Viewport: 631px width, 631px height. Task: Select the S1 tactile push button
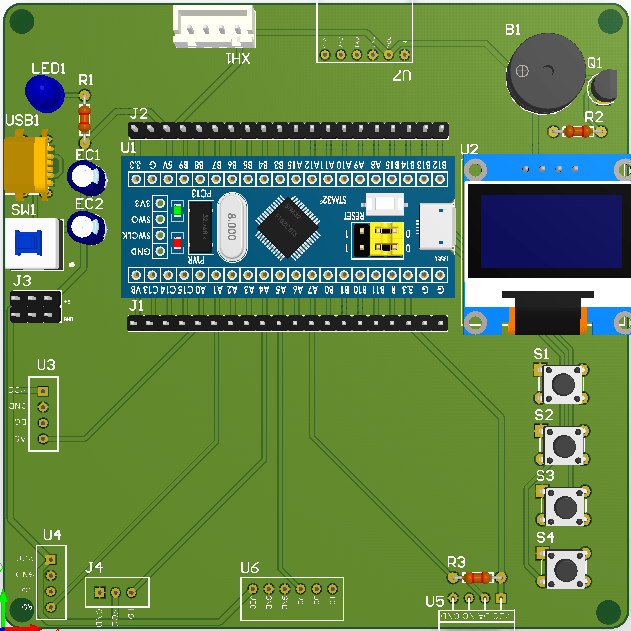[563, 384]
